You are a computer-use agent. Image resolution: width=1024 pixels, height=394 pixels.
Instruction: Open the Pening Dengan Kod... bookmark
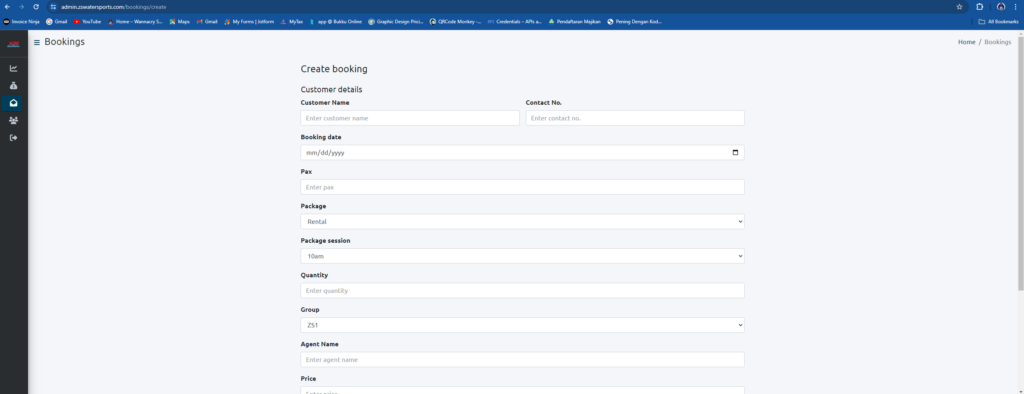pyautogui.click(x=635, y=22)
